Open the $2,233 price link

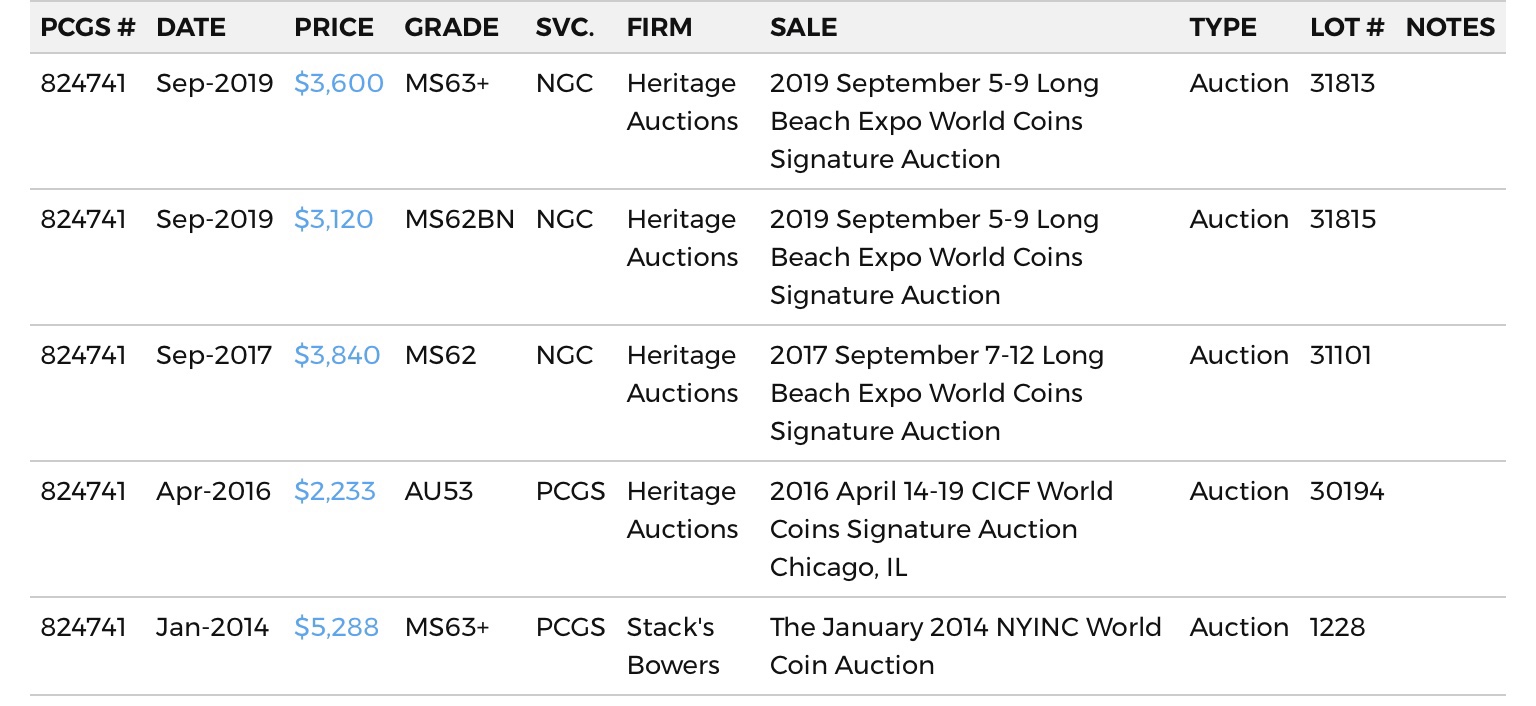[x=335, y=492]
